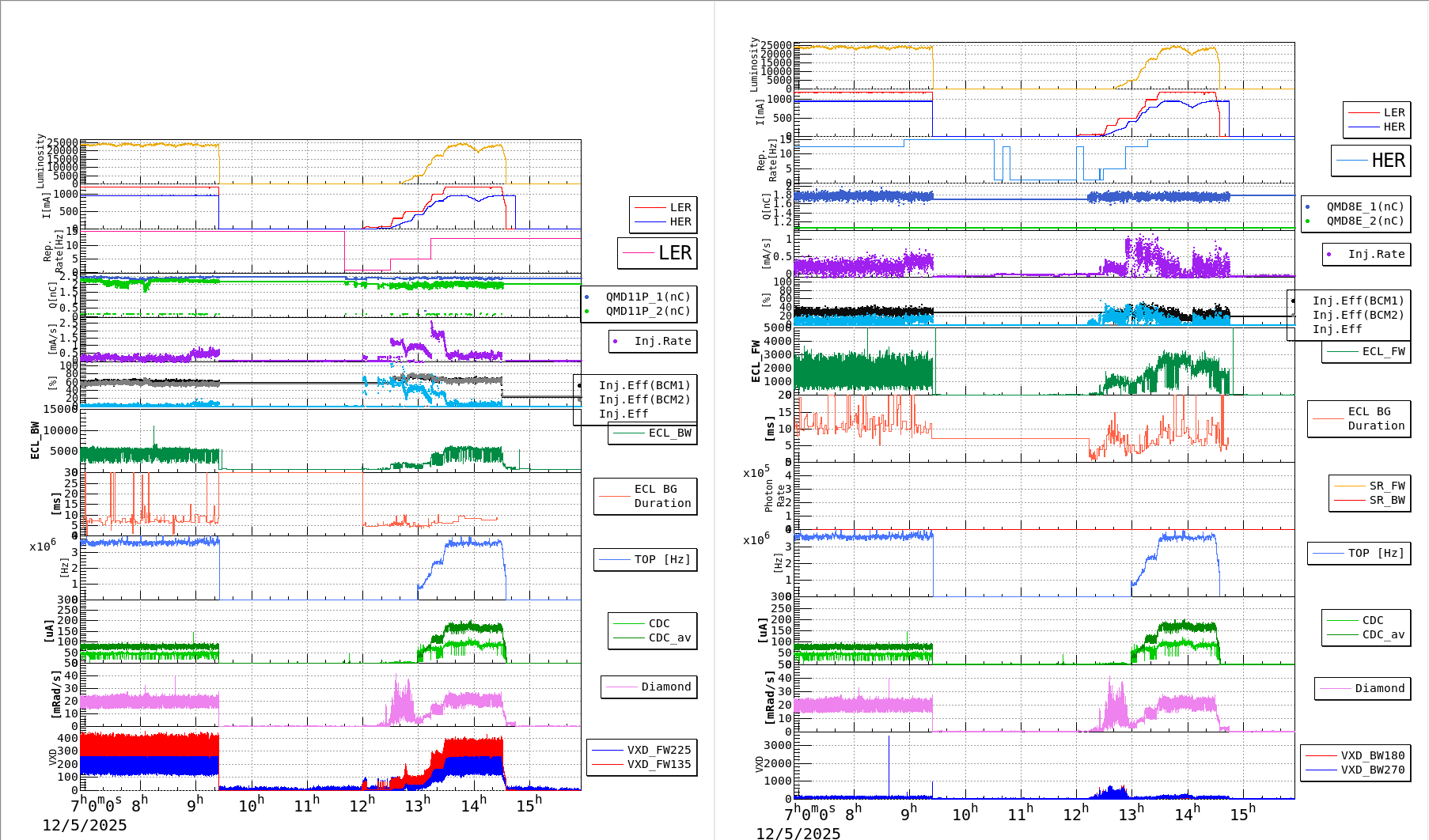Click the left panel's 12/5/2025 date label
1429x840 pixels.
coord(85,825)
